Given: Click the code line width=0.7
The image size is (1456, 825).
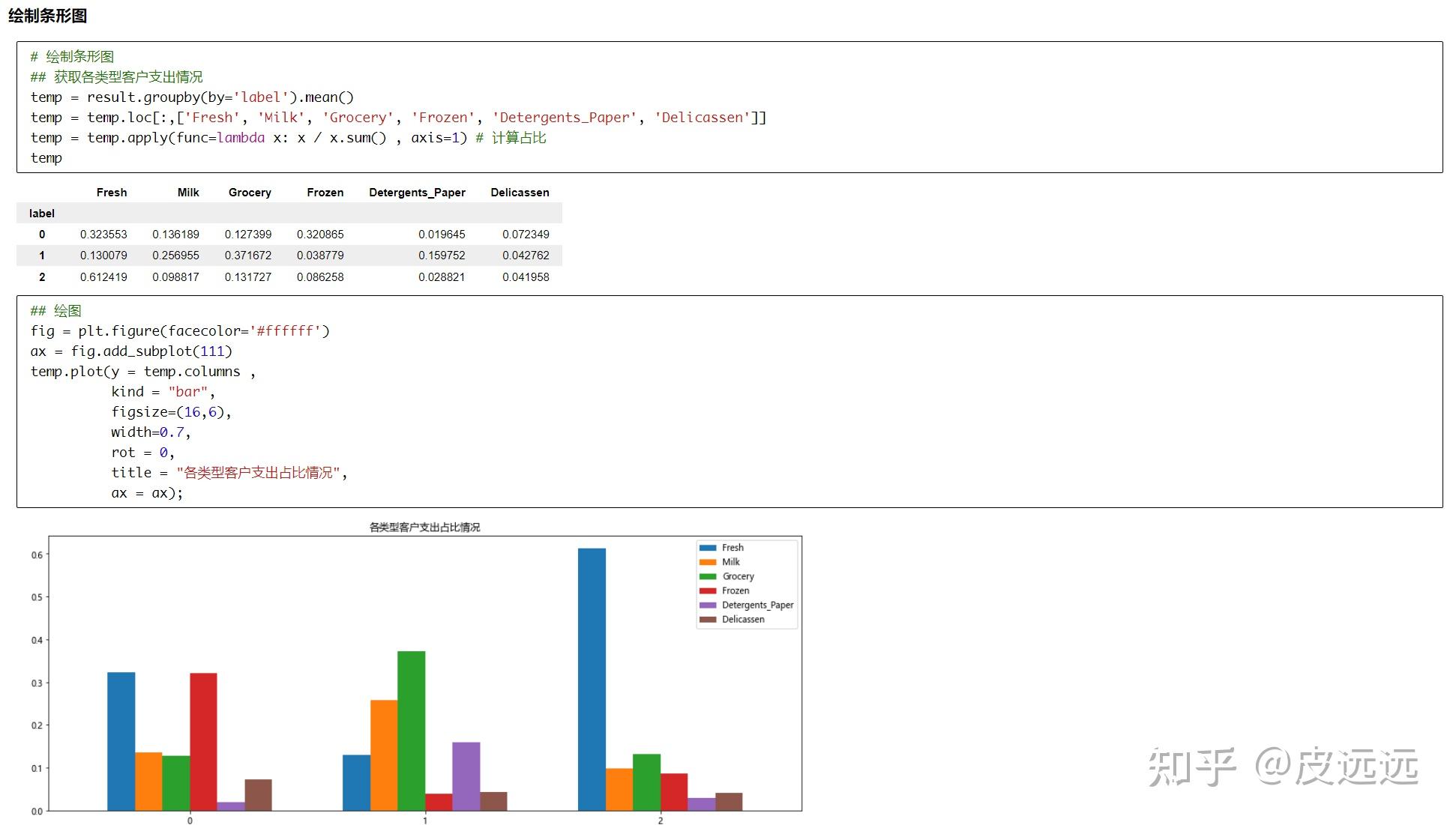Looking at the screenshot, I should click(151, 432).
